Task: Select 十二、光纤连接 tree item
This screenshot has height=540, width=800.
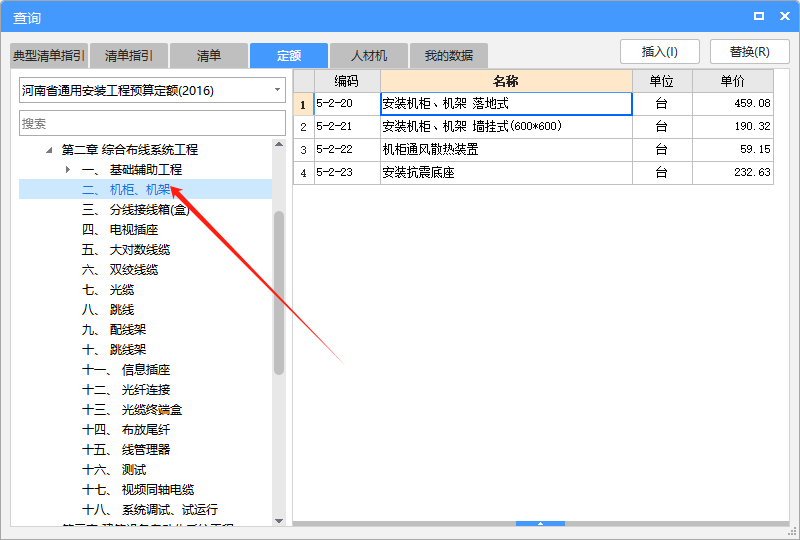Action: tap(126, 389)
